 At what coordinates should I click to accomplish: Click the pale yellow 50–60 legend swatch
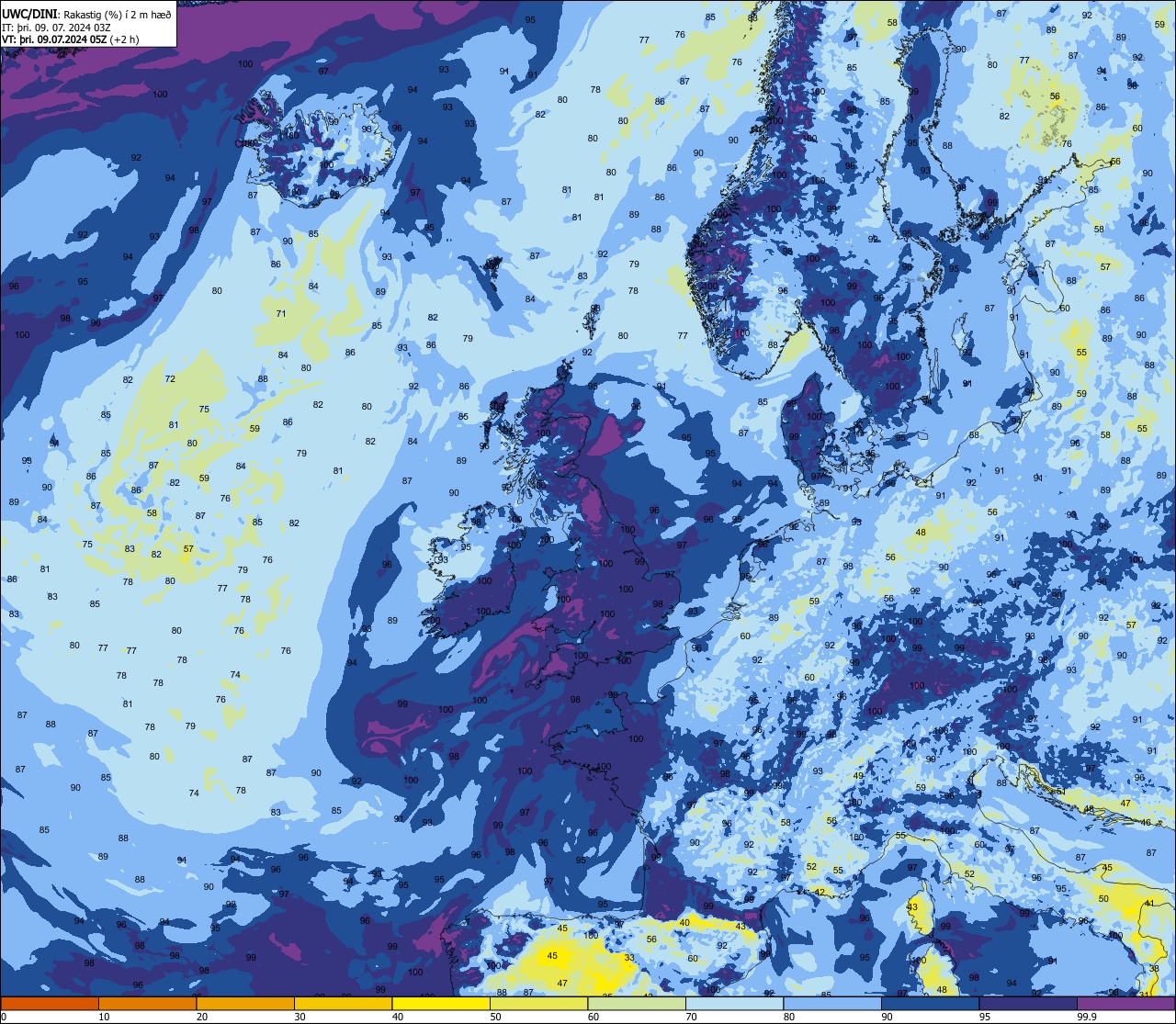pyautogui.click(x=538, y=1004)
